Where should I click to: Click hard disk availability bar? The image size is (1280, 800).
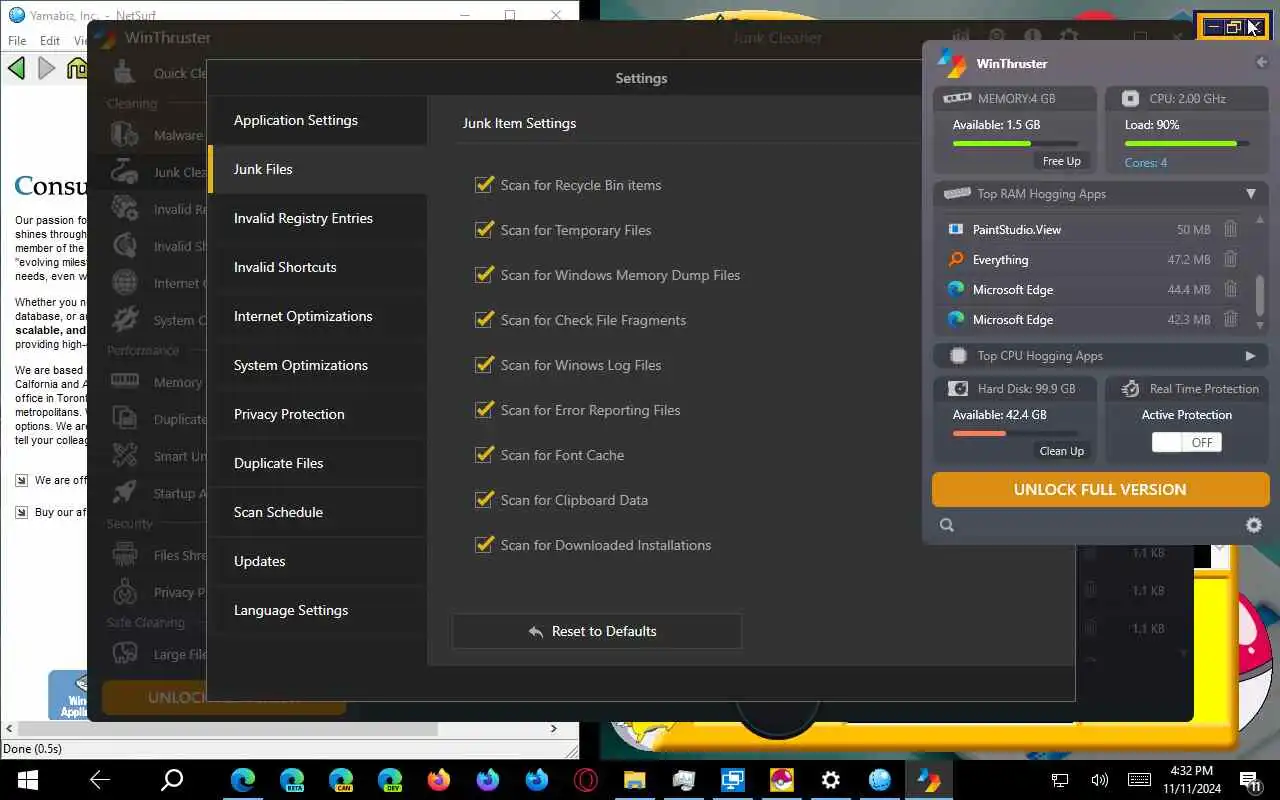coord(1015,433)
